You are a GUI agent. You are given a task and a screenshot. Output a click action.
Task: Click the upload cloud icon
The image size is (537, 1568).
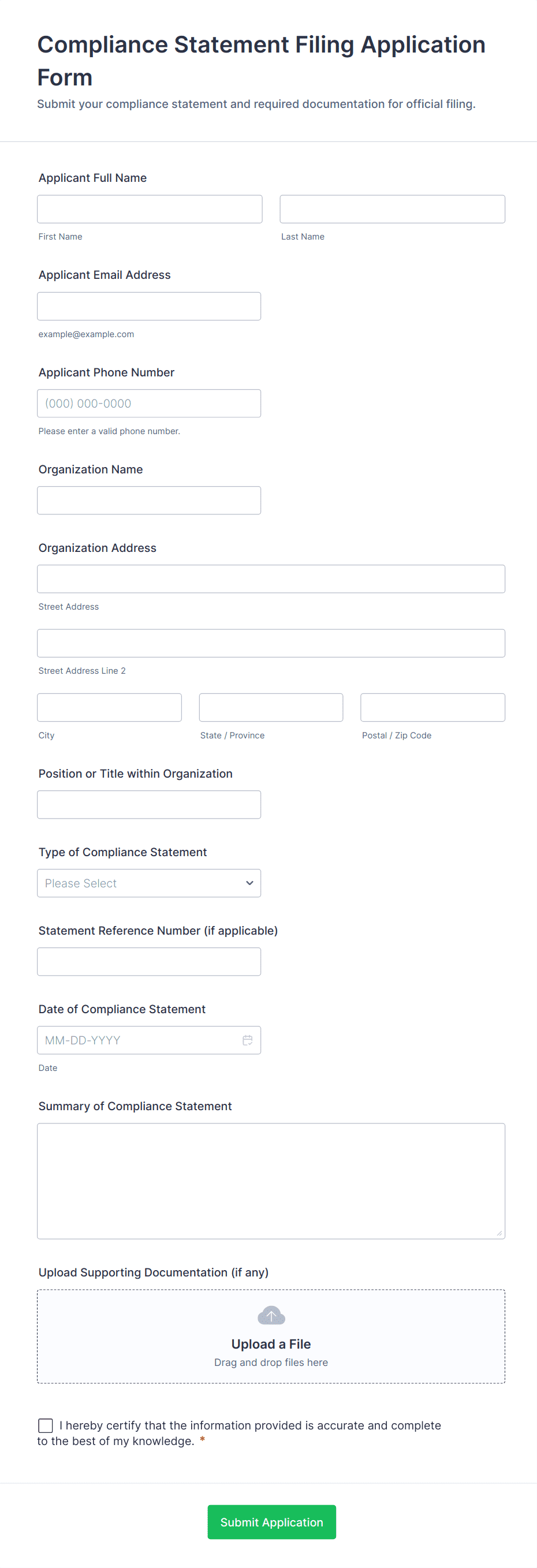271,1315
